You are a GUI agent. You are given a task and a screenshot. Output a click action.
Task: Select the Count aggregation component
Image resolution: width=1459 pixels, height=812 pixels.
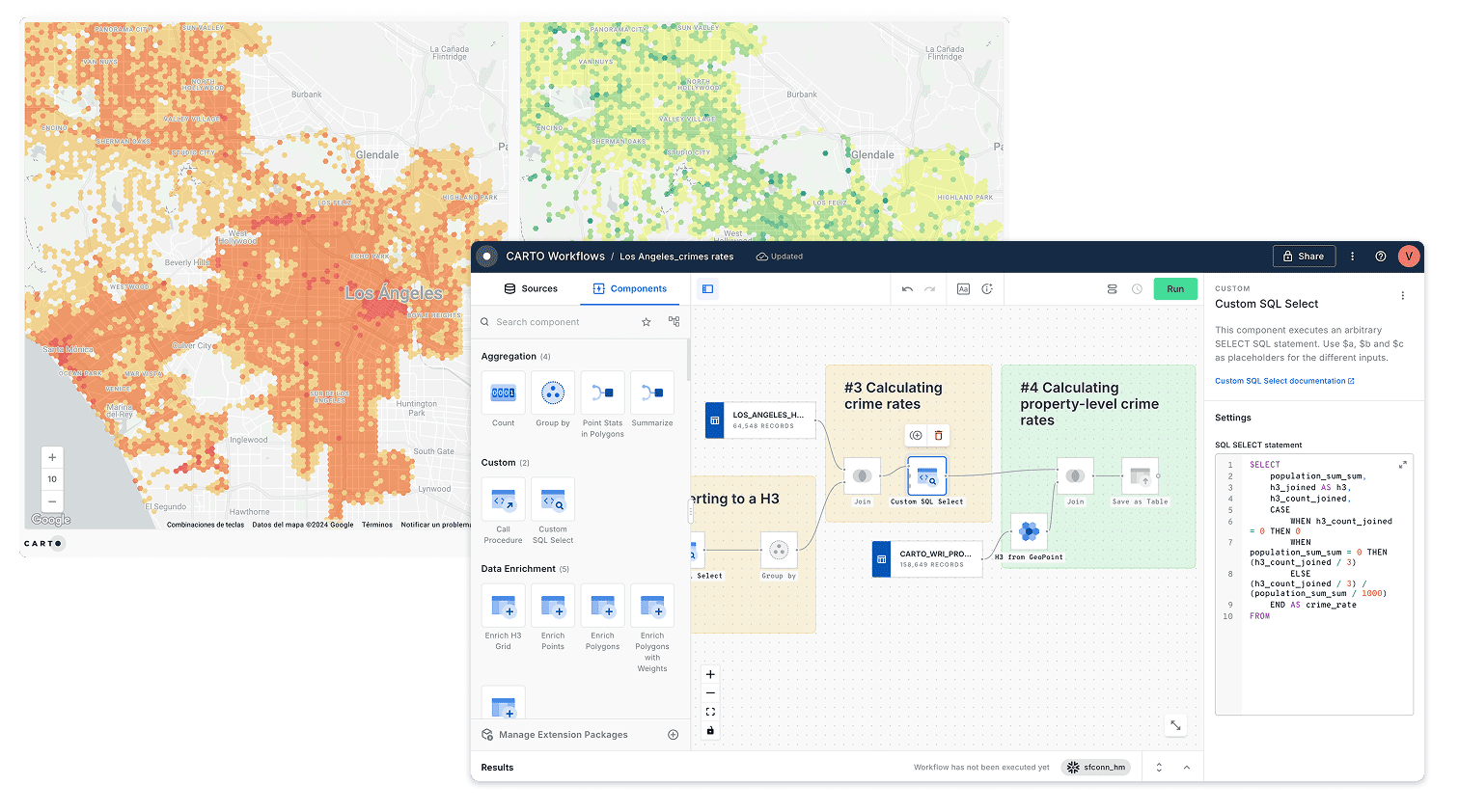(x=503, y=393)
